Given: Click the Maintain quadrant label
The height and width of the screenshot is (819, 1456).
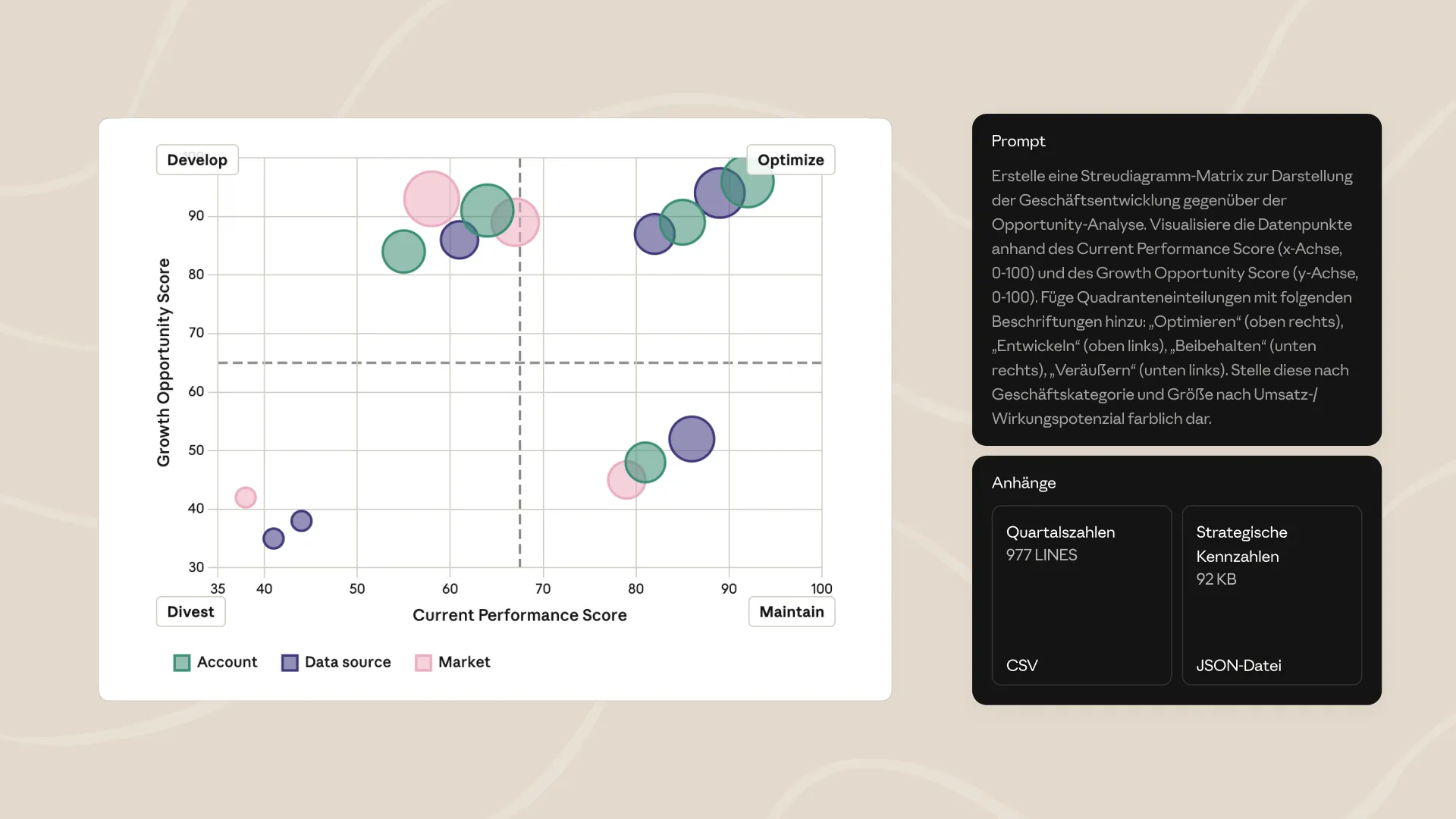Looking at the screenshot, I should (791, 612).
